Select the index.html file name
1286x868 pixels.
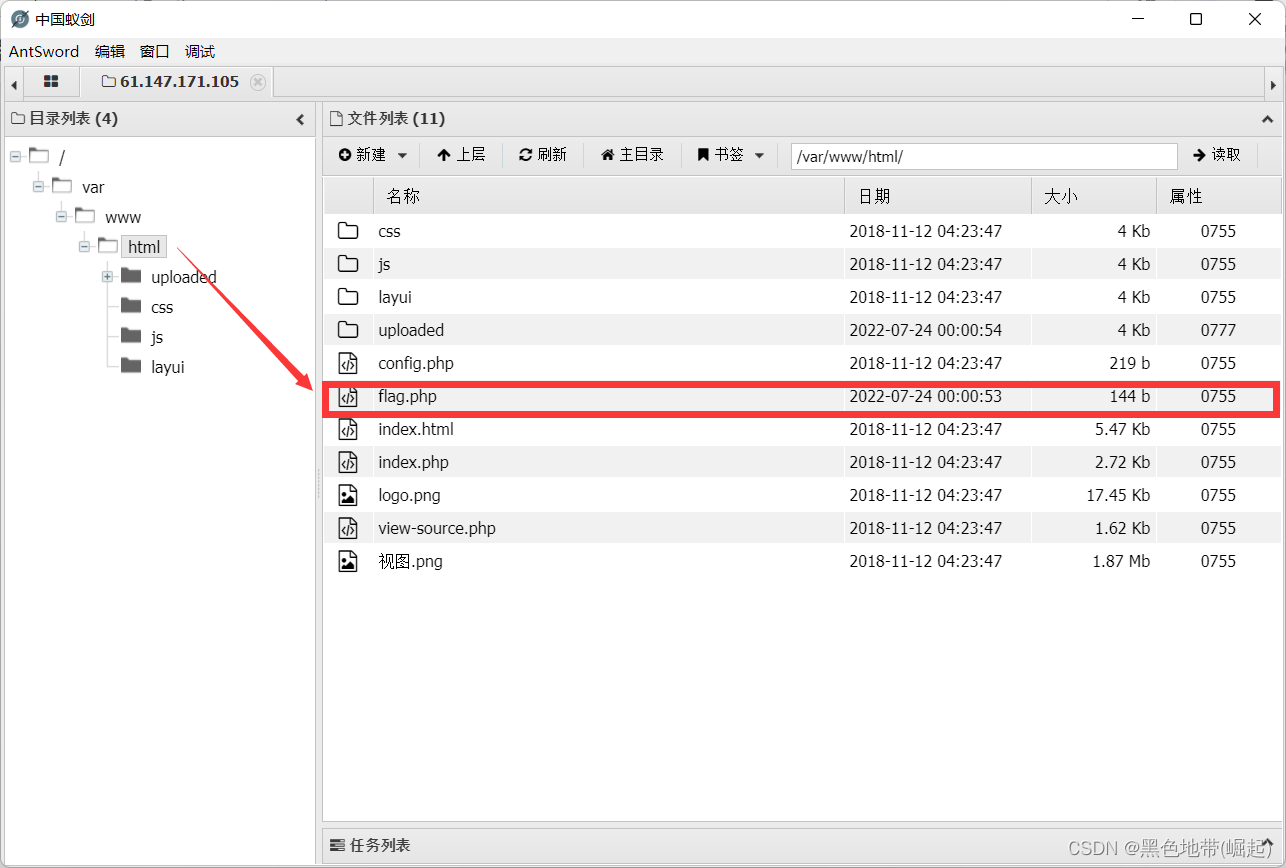click(x=416, y=429)
